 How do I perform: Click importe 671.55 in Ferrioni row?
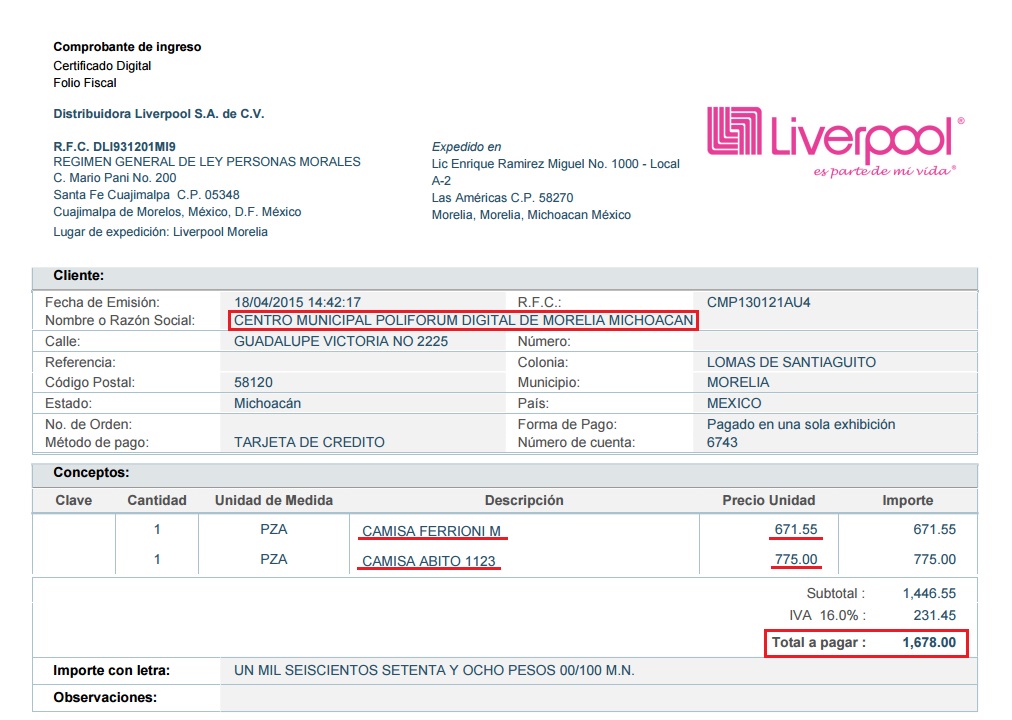click(x=935, y=529)
